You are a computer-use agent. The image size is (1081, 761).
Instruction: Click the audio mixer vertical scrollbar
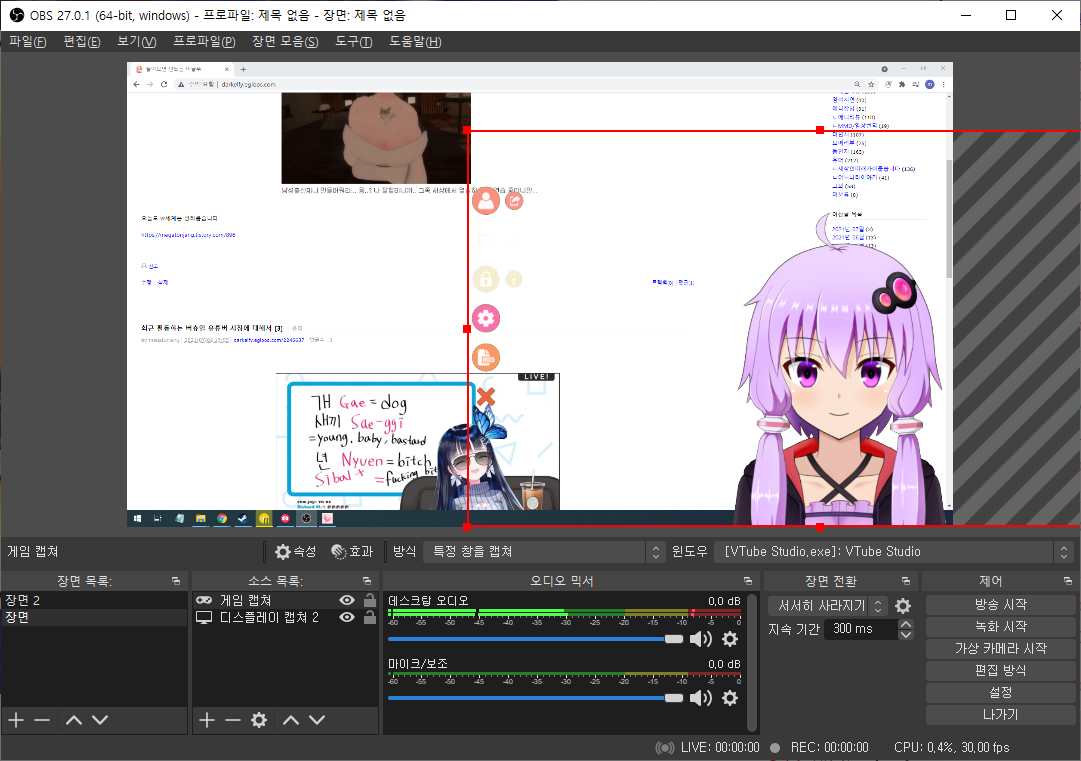[752, 662]
